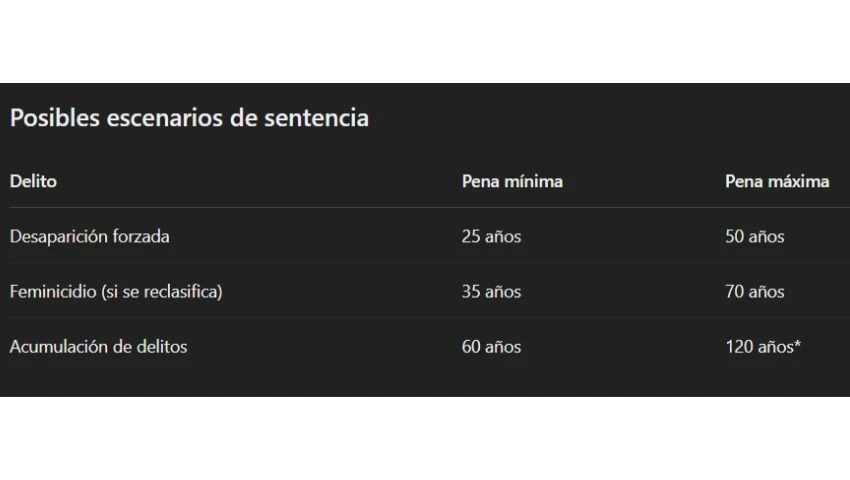Select the 'Acumulación de delitos' cell
The height and width of the screenshot is (480, 850).
click(98, 347)
